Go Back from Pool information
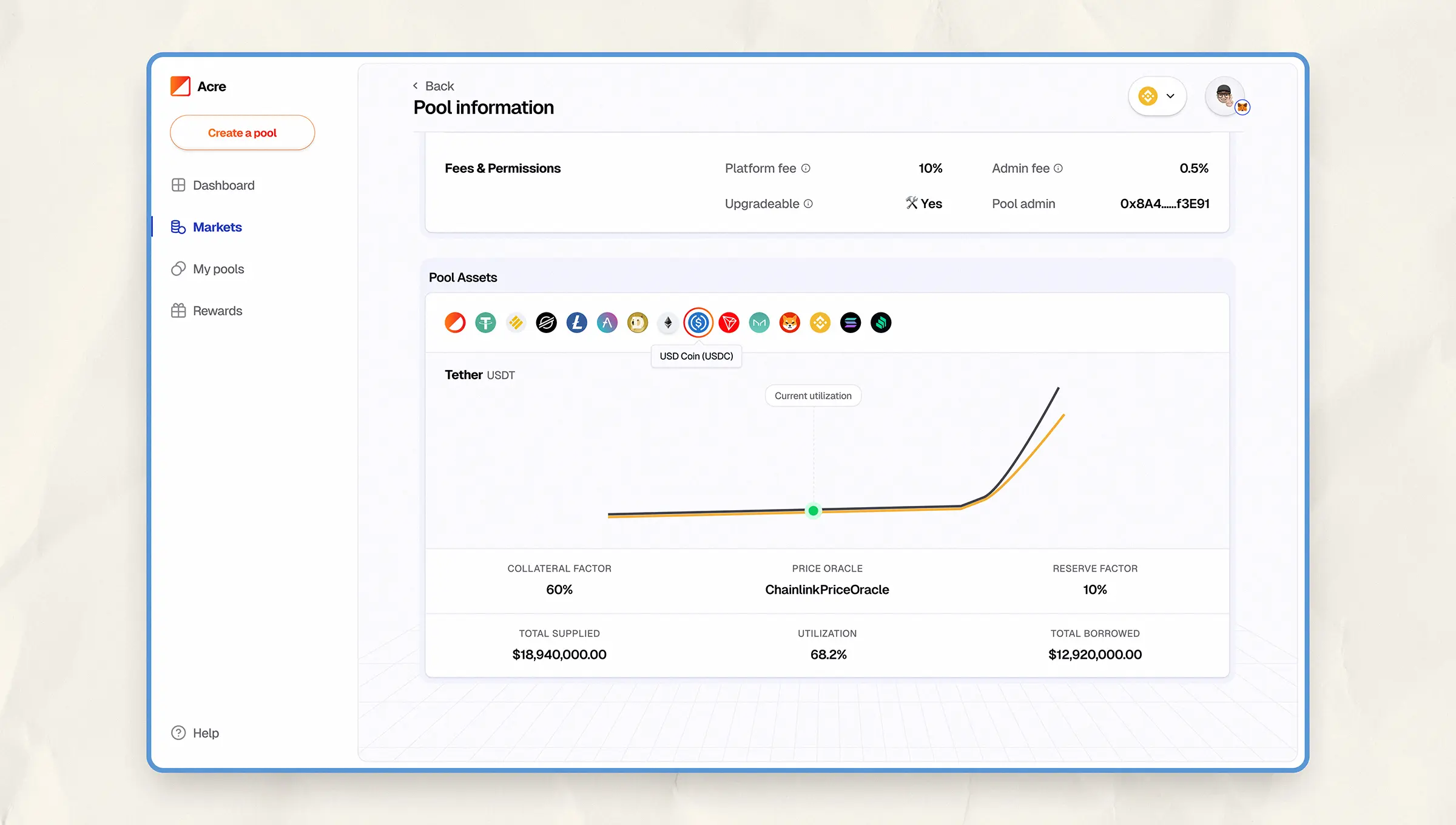The image size is (1456, 825). (x=434, y=86)
